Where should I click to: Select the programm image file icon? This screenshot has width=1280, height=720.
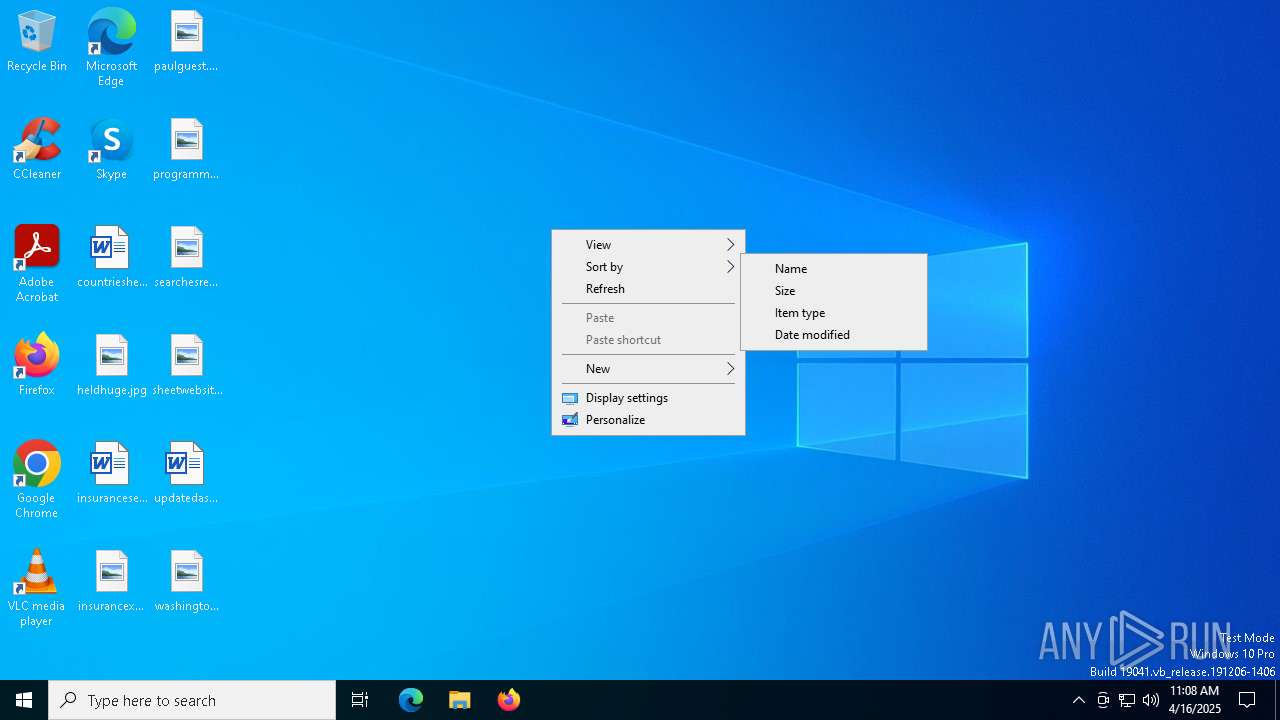click(186, 149)
